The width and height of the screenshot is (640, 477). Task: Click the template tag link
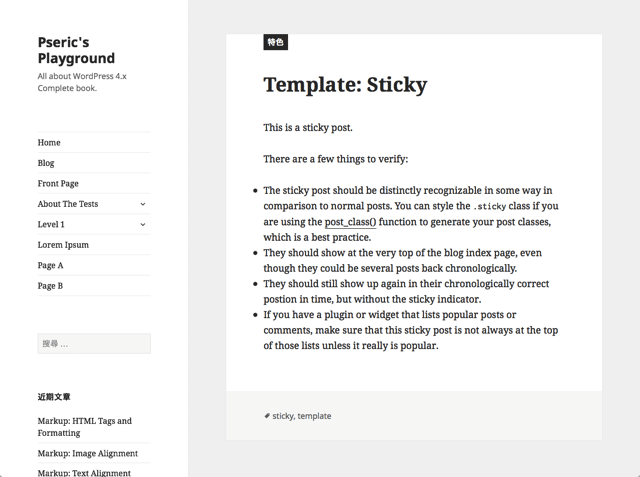coord(314,416)
